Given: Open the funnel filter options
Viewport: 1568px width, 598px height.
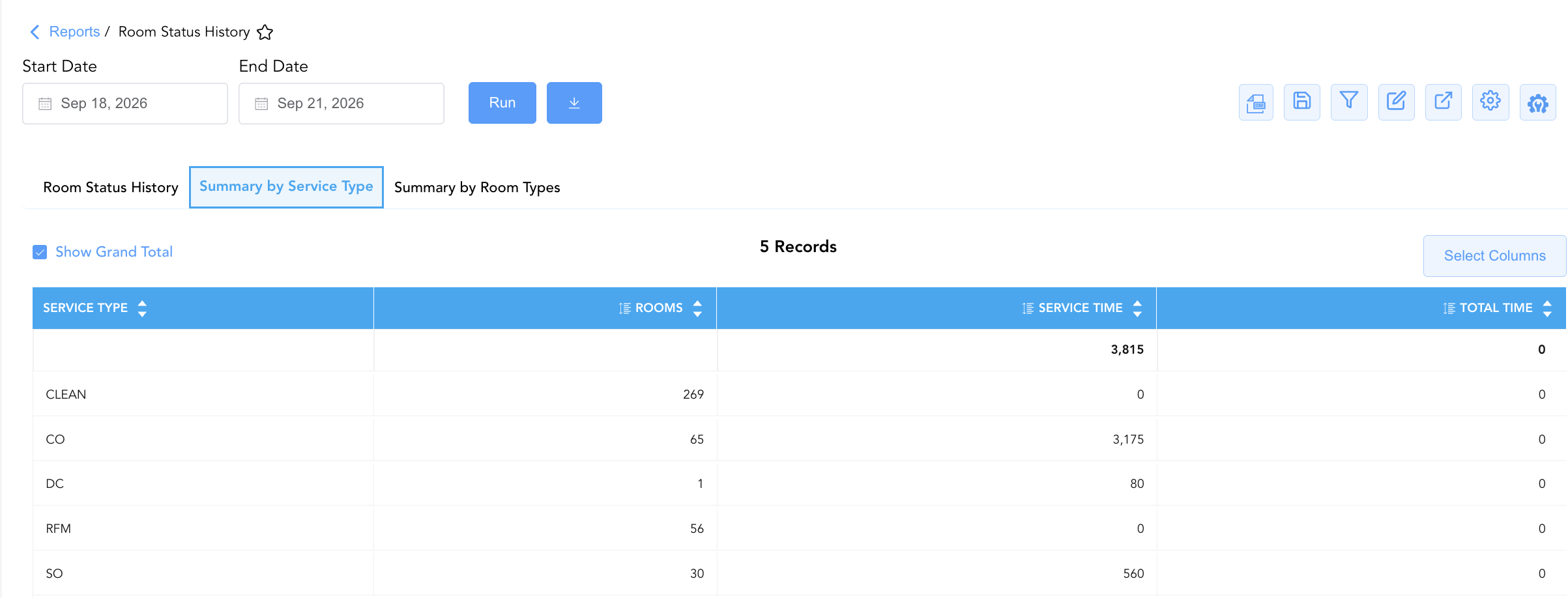Looking at the screenshot, I should coord(1349,102).
